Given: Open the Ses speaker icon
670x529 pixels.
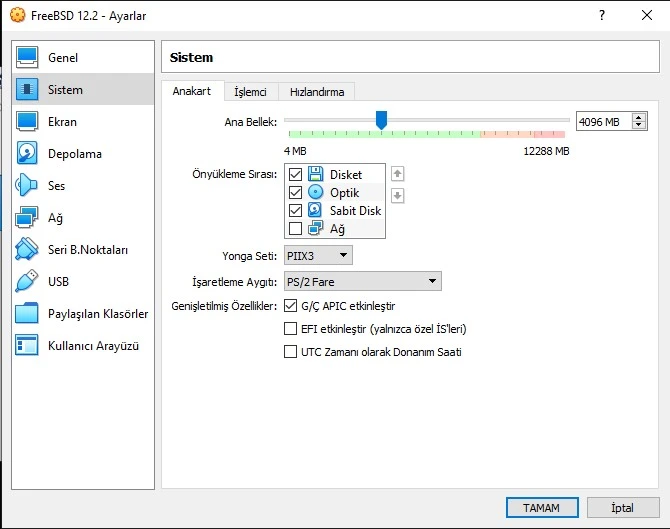Looking at the screenshot, I should [x=27, y=185].
